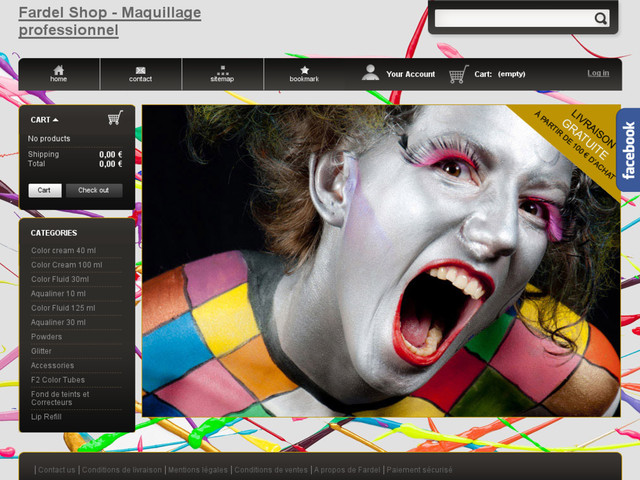Click cart icon in the Cart block

(115, 118)
